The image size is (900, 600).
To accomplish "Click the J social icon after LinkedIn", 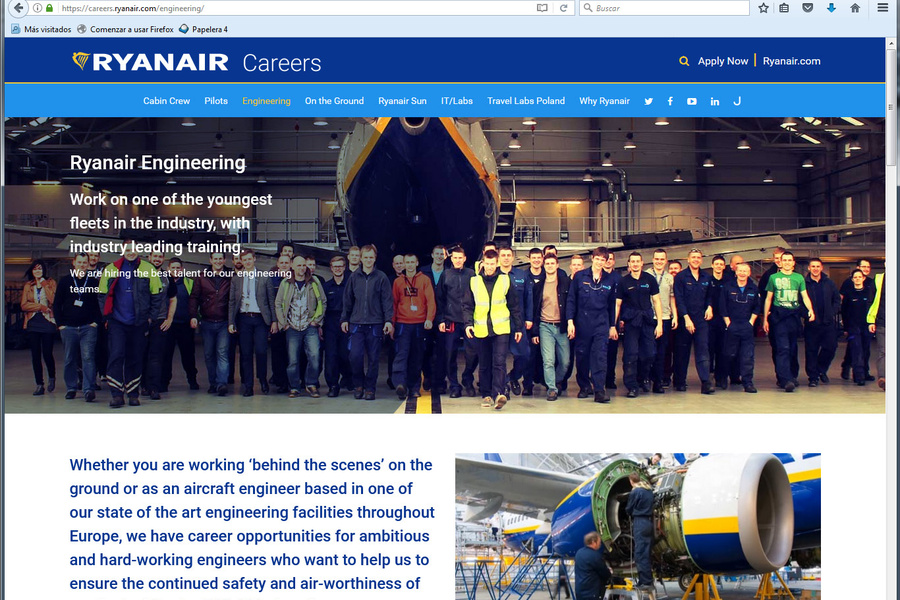I will [x=737, y=101].
